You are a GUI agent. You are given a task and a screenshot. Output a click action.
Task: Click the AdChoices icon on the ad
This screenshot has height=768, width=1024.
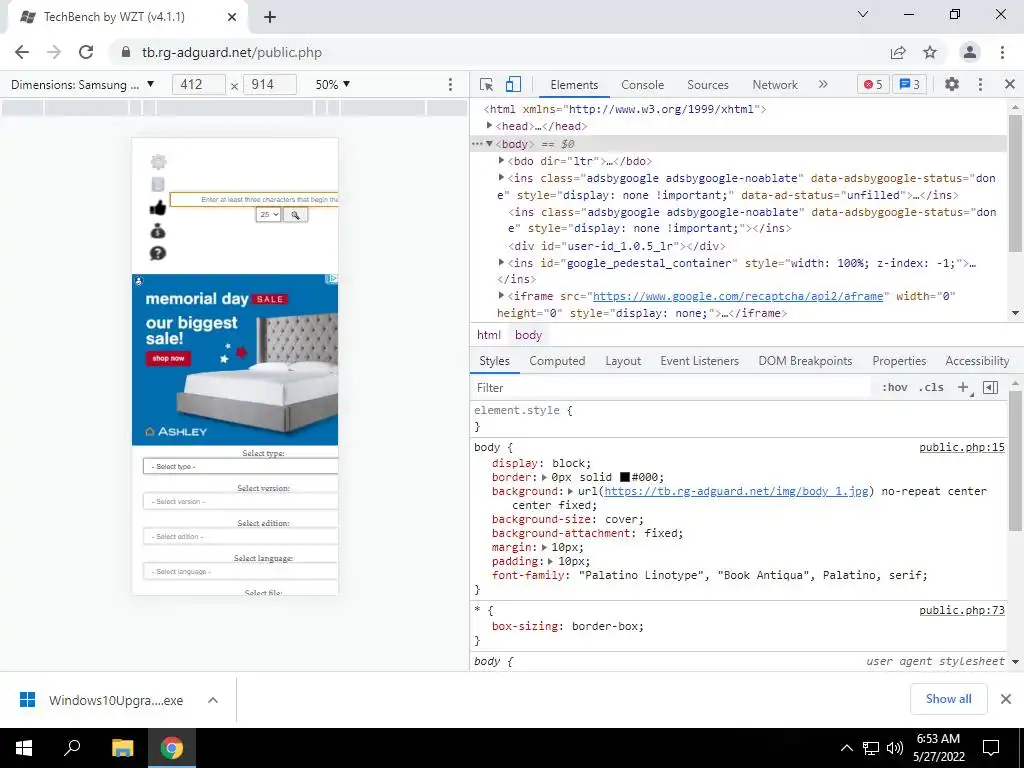pos(332,279)
